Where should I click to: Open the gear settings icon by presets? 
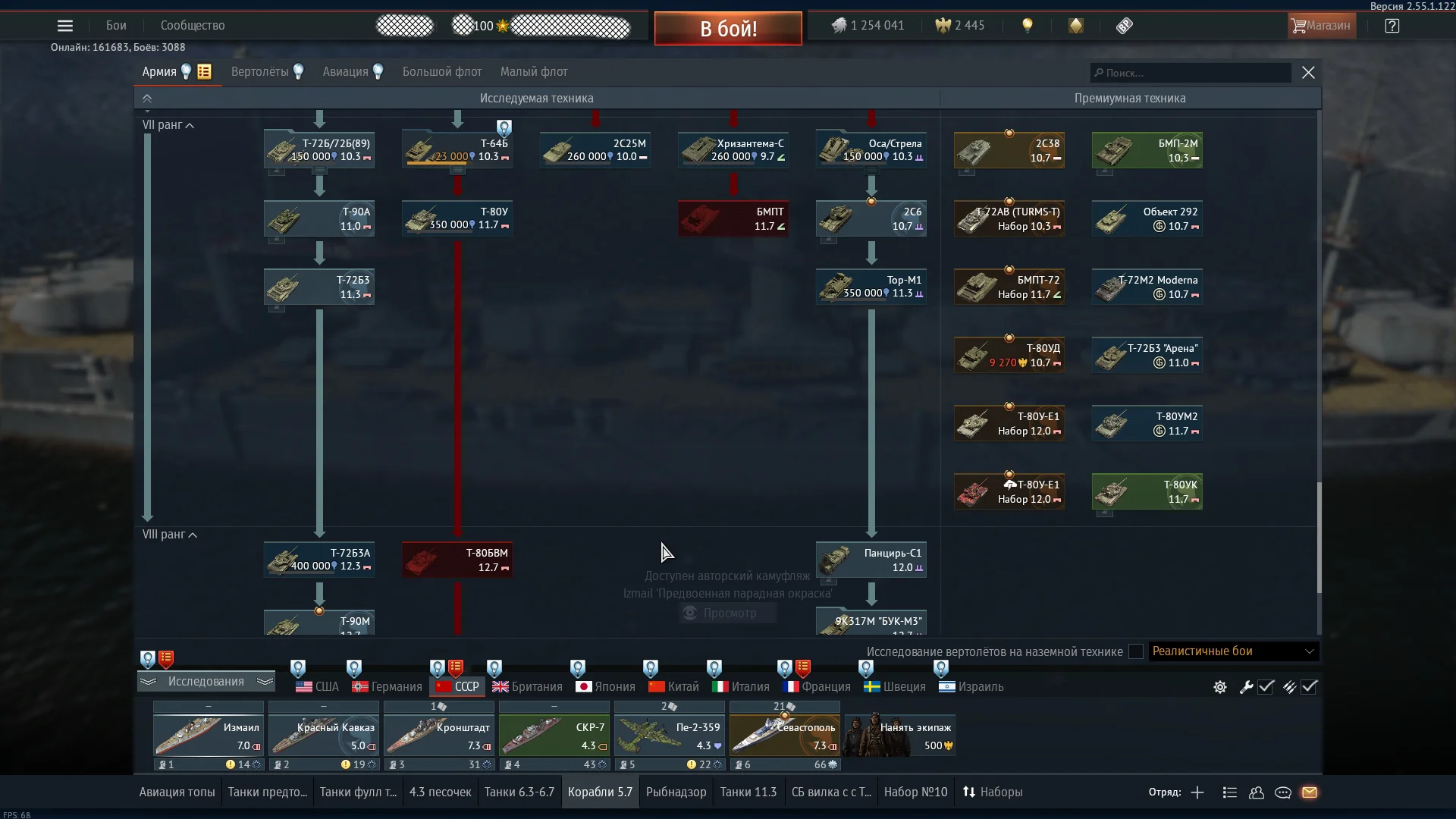click(1220, 687)
